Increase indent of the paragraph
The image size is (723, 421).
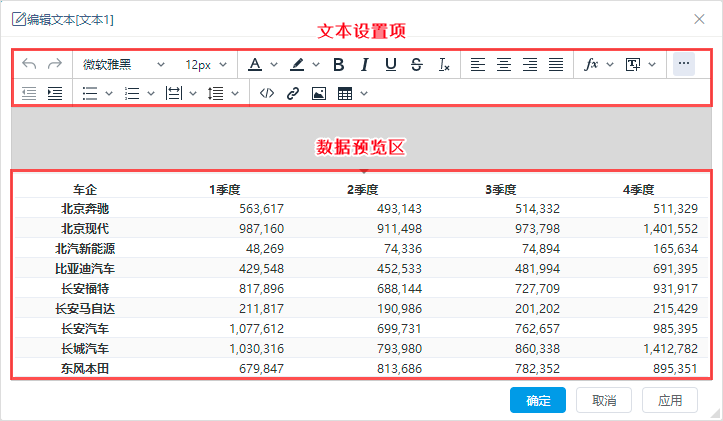pos(55,94)
